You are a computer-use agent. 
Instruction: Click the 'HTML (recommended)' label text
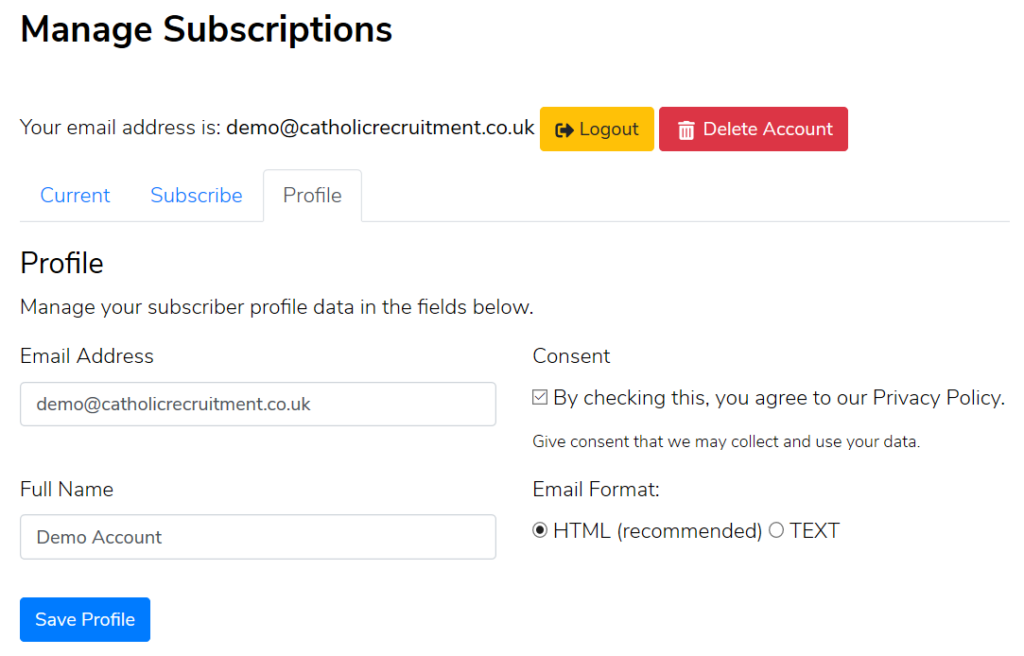(658, 531)
